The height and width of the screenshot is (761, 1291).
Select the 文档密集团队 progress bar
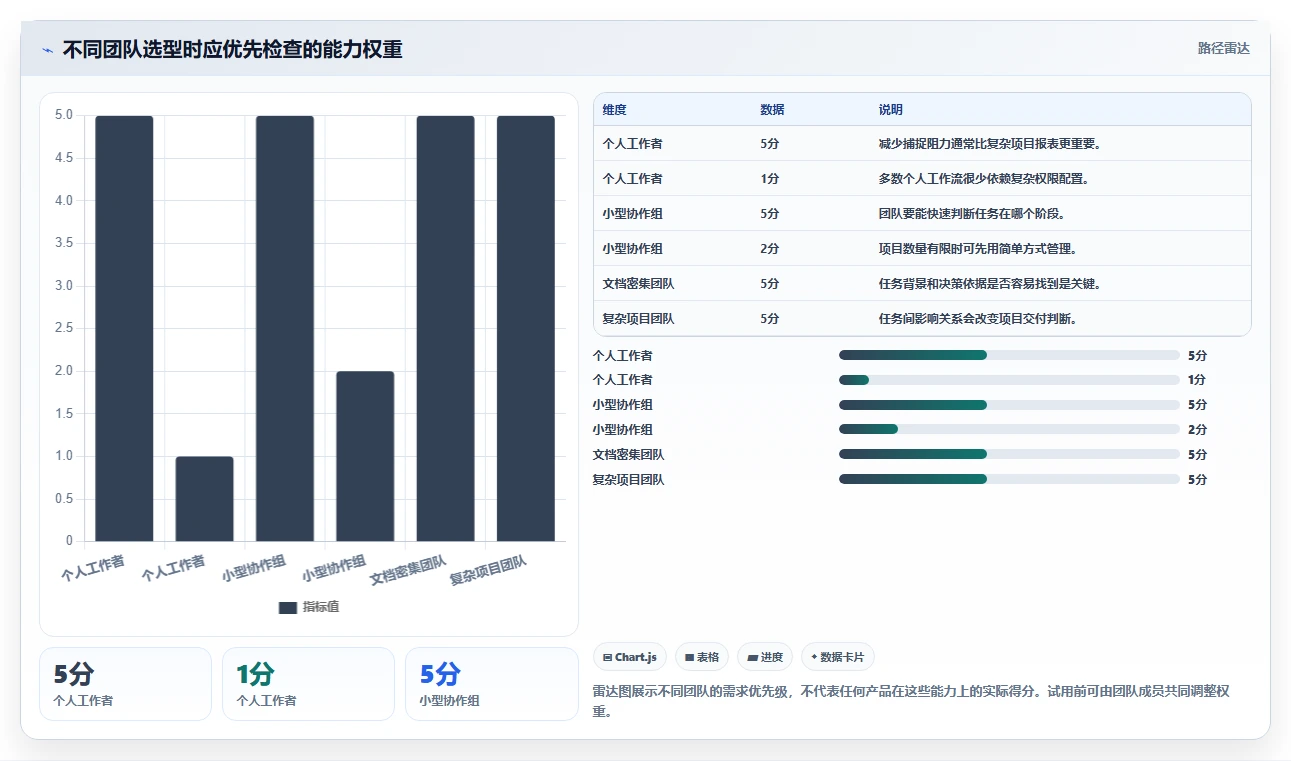pos(1009,455)
